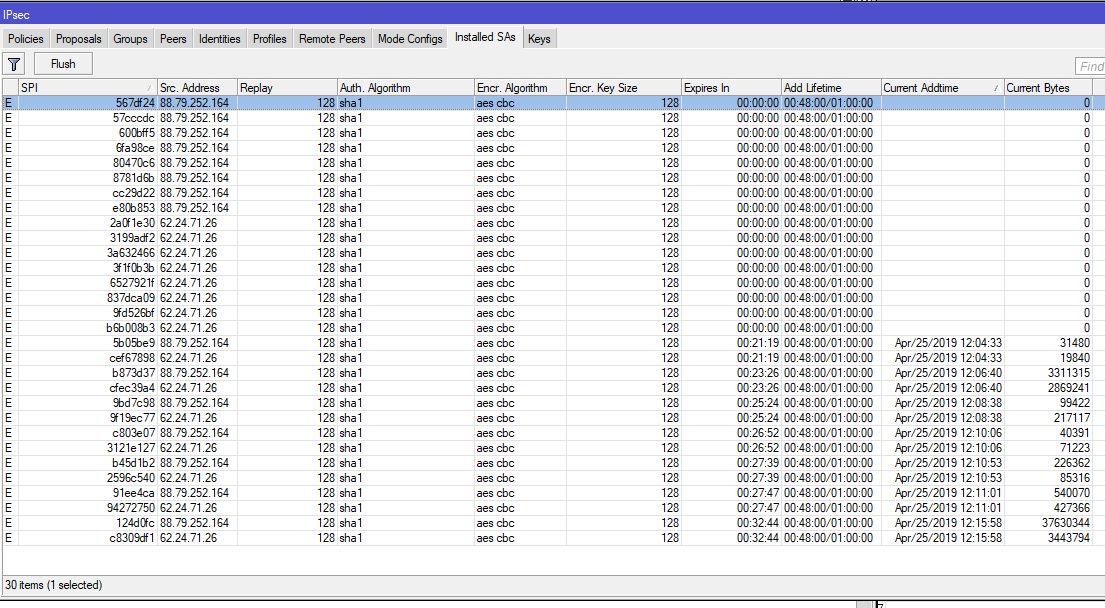Click the 3311315 Current Bytes value
The height and width of the screenshot is (608, 1105).
(1068, 373)
